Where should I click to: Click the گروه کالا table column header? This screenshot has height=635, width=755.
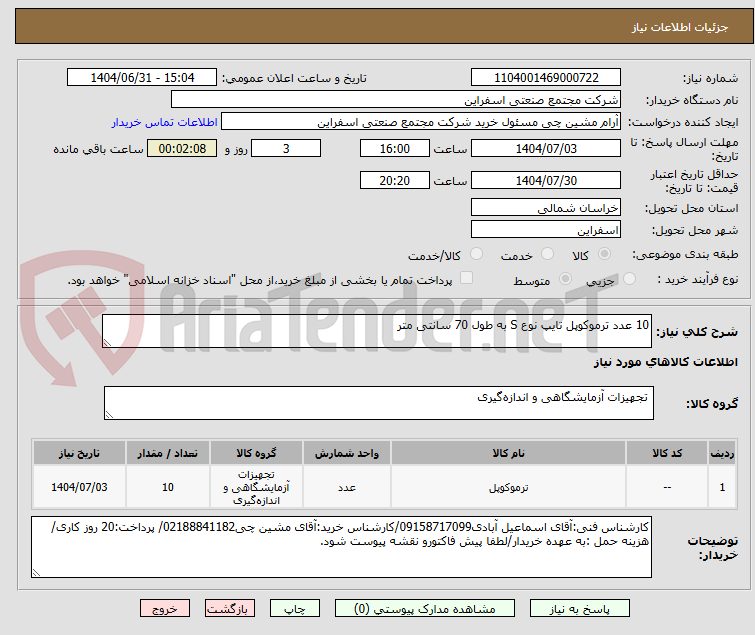[256, 453]
